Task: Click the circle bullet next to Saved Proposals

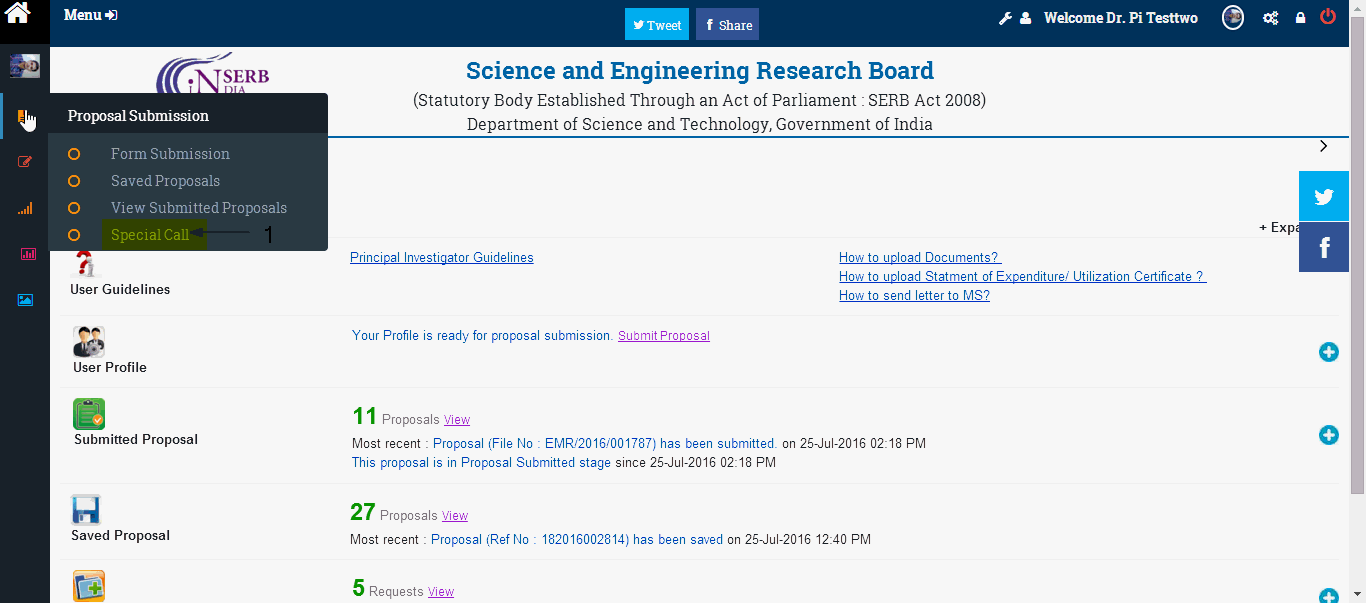Action: pyautogui.click(x=73, y=181)
